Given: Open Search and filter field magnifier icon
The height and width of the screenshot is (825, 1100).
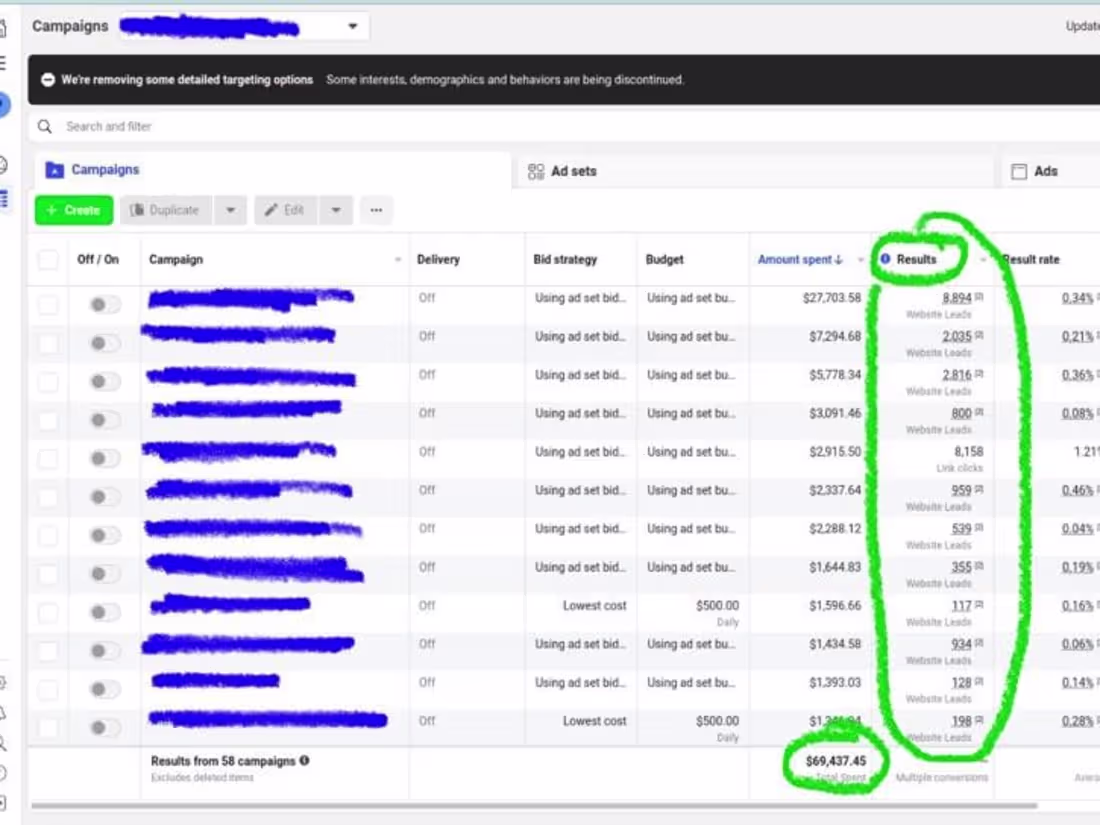Looking at the screenshot, I should click(44, 126).
